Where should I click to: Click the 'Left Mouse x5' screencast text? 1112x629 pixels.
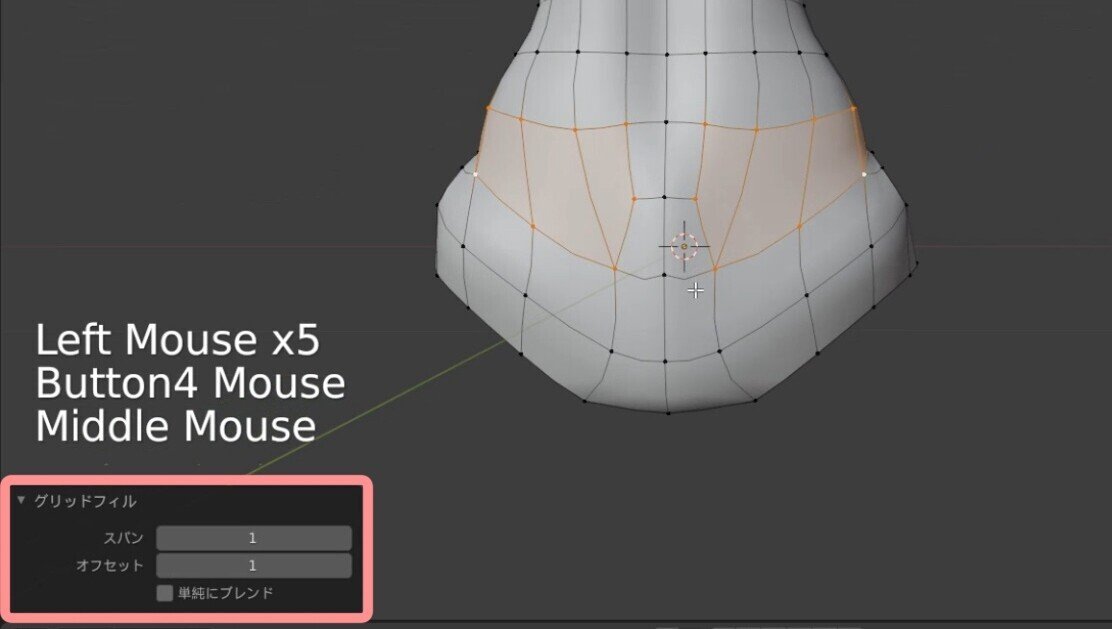178,340
